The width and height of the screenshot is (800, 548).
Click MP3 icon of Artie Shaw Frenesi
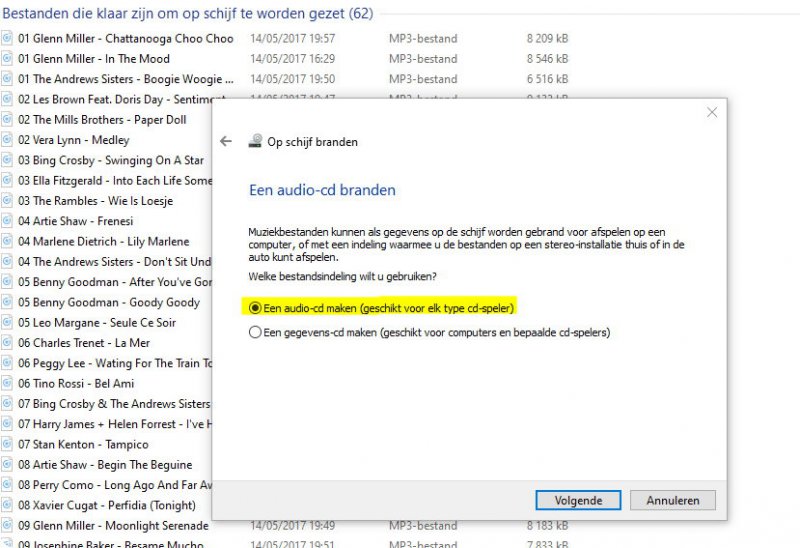(x=7, y=221)
